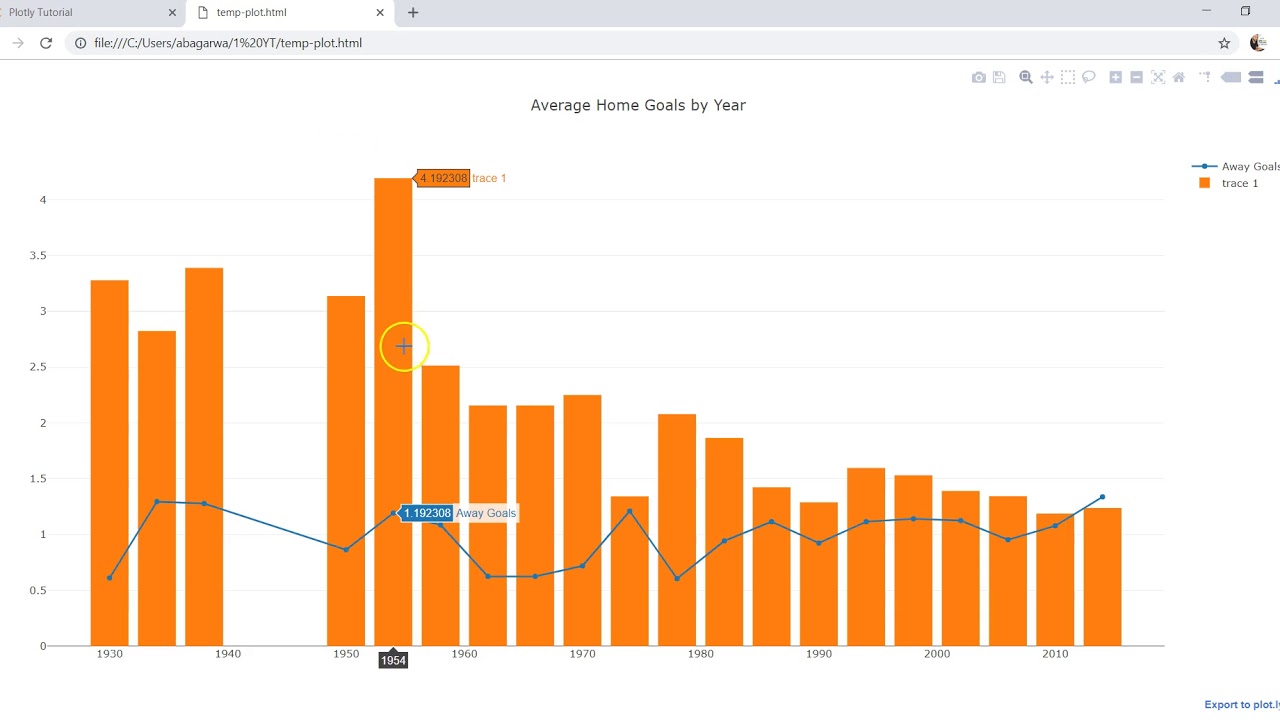Click the save and edit disk icon
The height and width of the screenshot is (720, 1280).
click(999, 78)
